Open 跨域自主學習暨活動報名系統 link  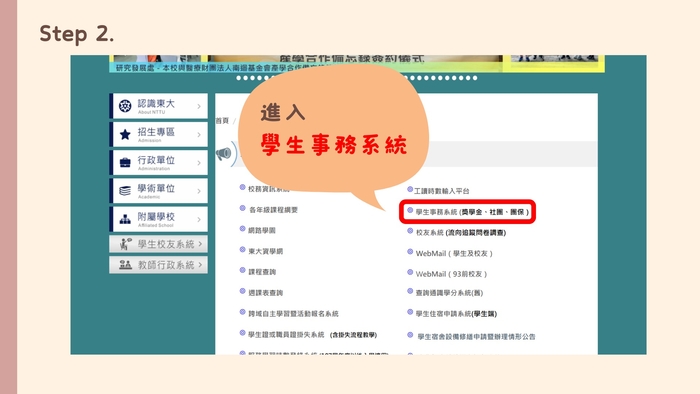(x=293, y=314)
